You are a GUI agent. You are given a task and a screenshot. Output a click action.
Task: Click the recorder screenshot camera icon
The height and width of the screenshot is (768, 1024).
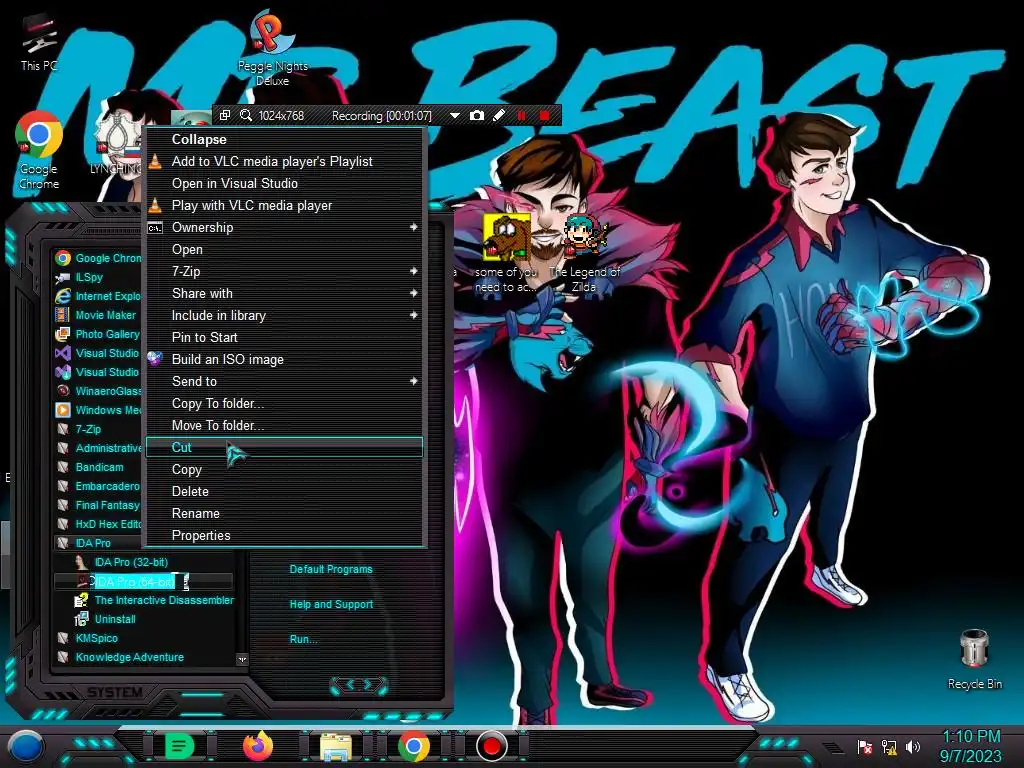point(477,116)
